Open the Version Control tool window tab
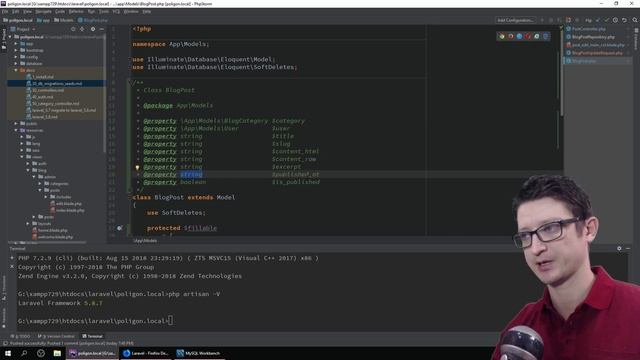The width and height of the screenshot is (640, 360). pyautogui.click(x=57, y=336)
